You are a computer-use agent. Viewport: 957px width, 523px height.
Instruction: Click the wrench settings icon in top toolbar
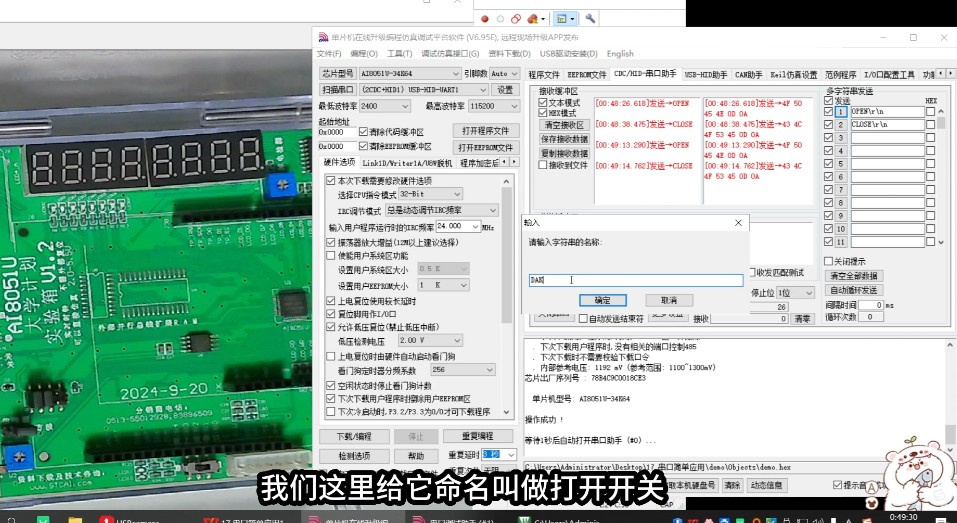(x=590, y=19)
